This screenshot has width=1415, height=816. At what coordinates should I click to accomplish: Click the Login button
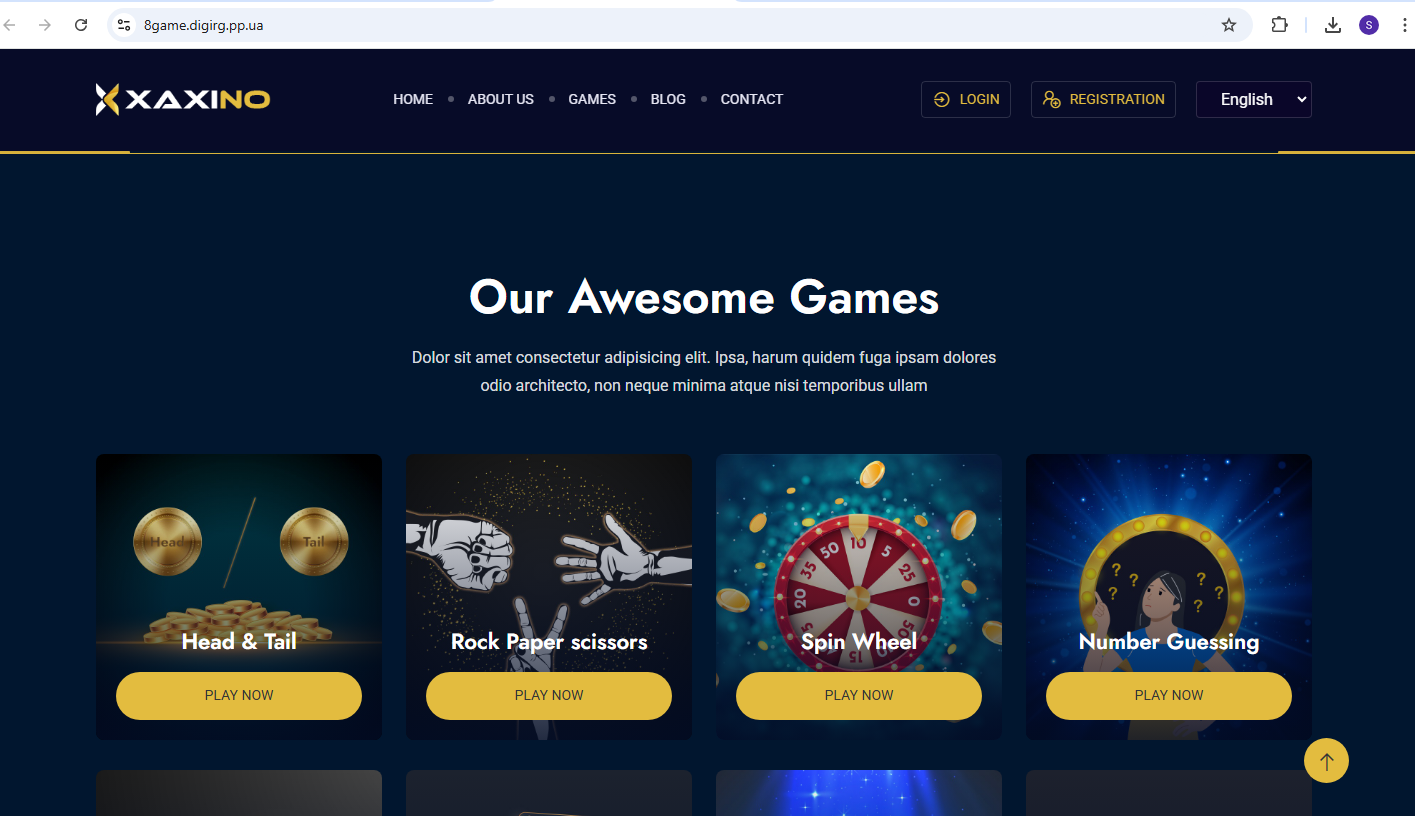click(x=966, y=99)
